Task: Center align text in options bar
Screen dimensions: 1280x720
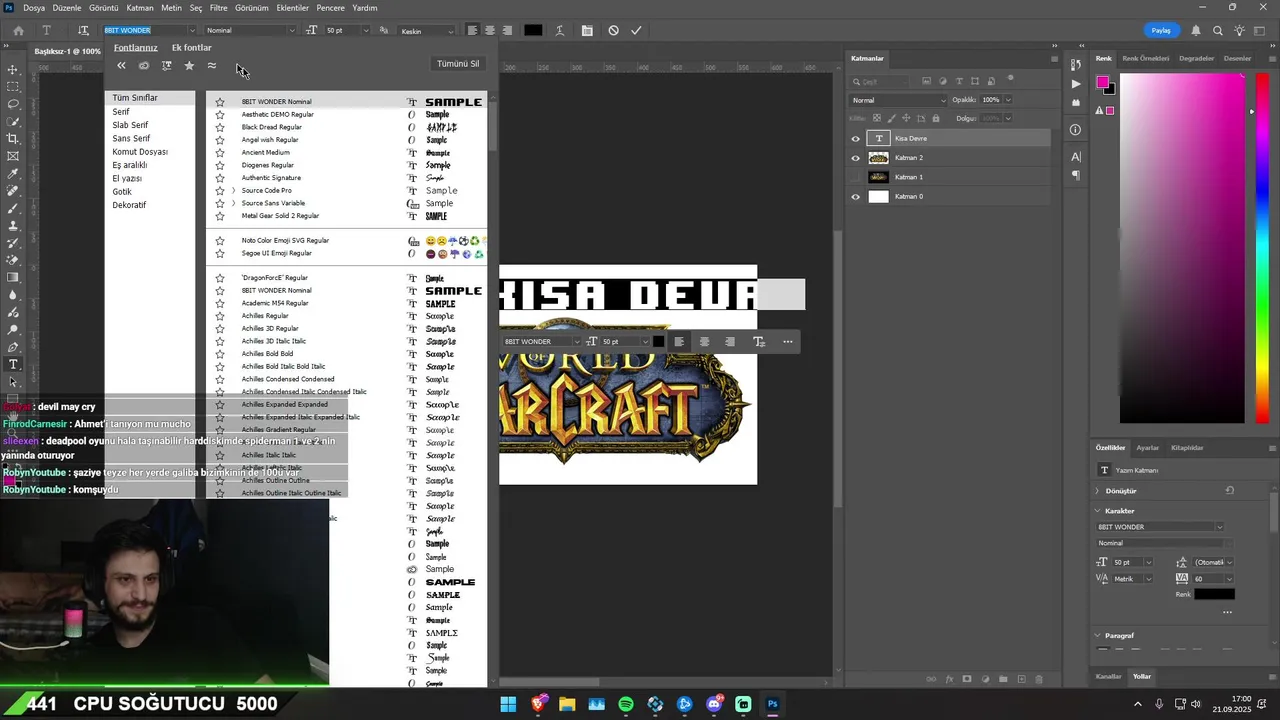Action: pyautogui.click(x=489, y=30)
